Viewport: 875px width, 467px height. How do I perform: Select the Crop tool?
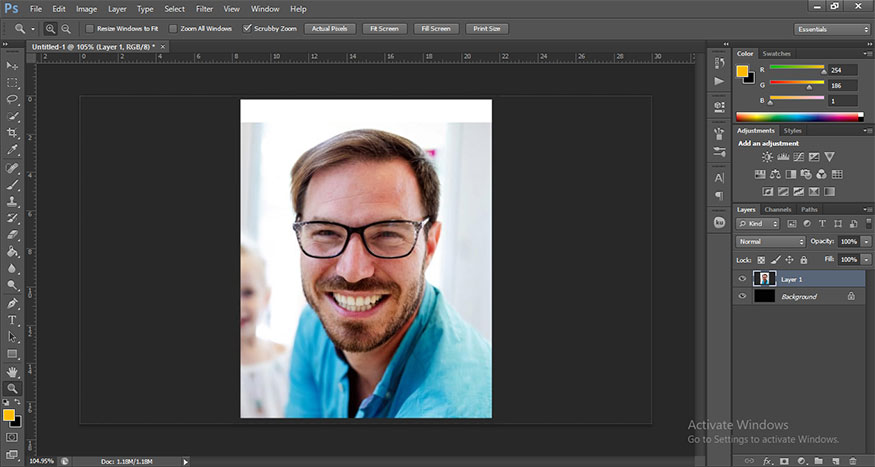click(x=12, y=133)
